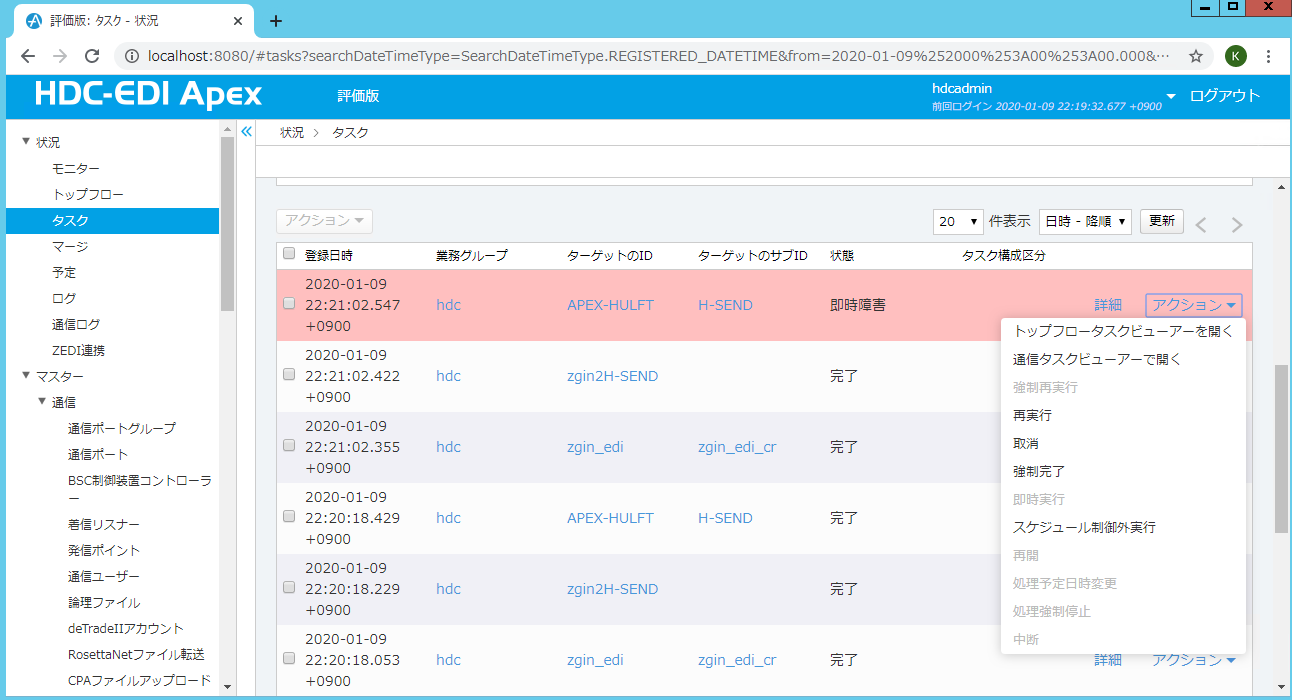Click the browser address bar URL

(x=658, y=56)
